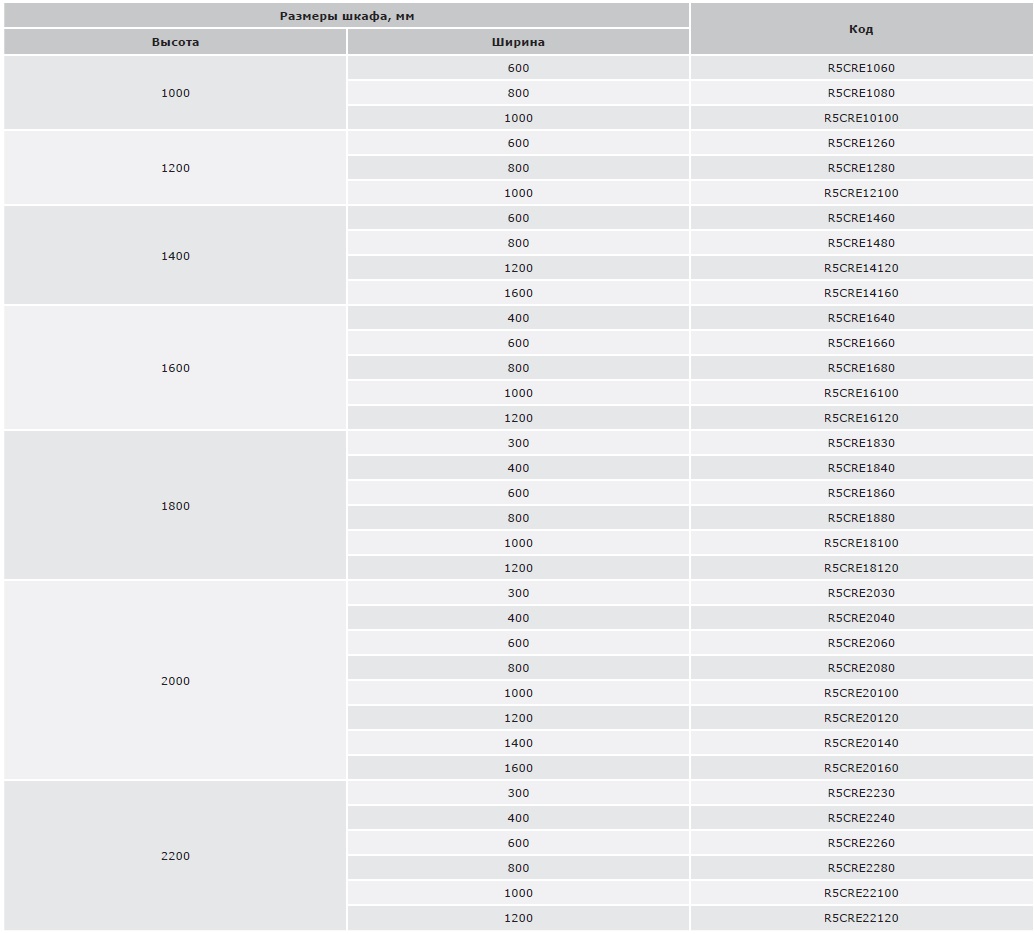Screen dimensions: 1034x934
Task: Click width 400 in the R5CRE1640 row
Action: point(518,318)
